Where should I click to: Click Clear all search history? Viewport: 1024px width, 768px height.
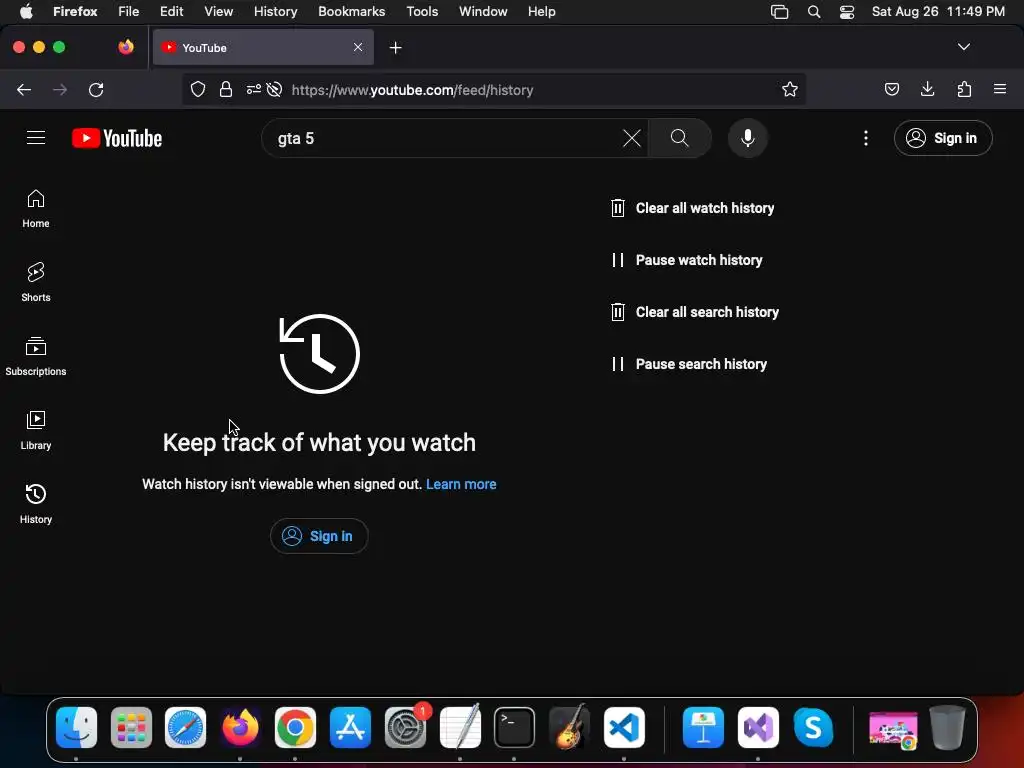coord(694,312)
